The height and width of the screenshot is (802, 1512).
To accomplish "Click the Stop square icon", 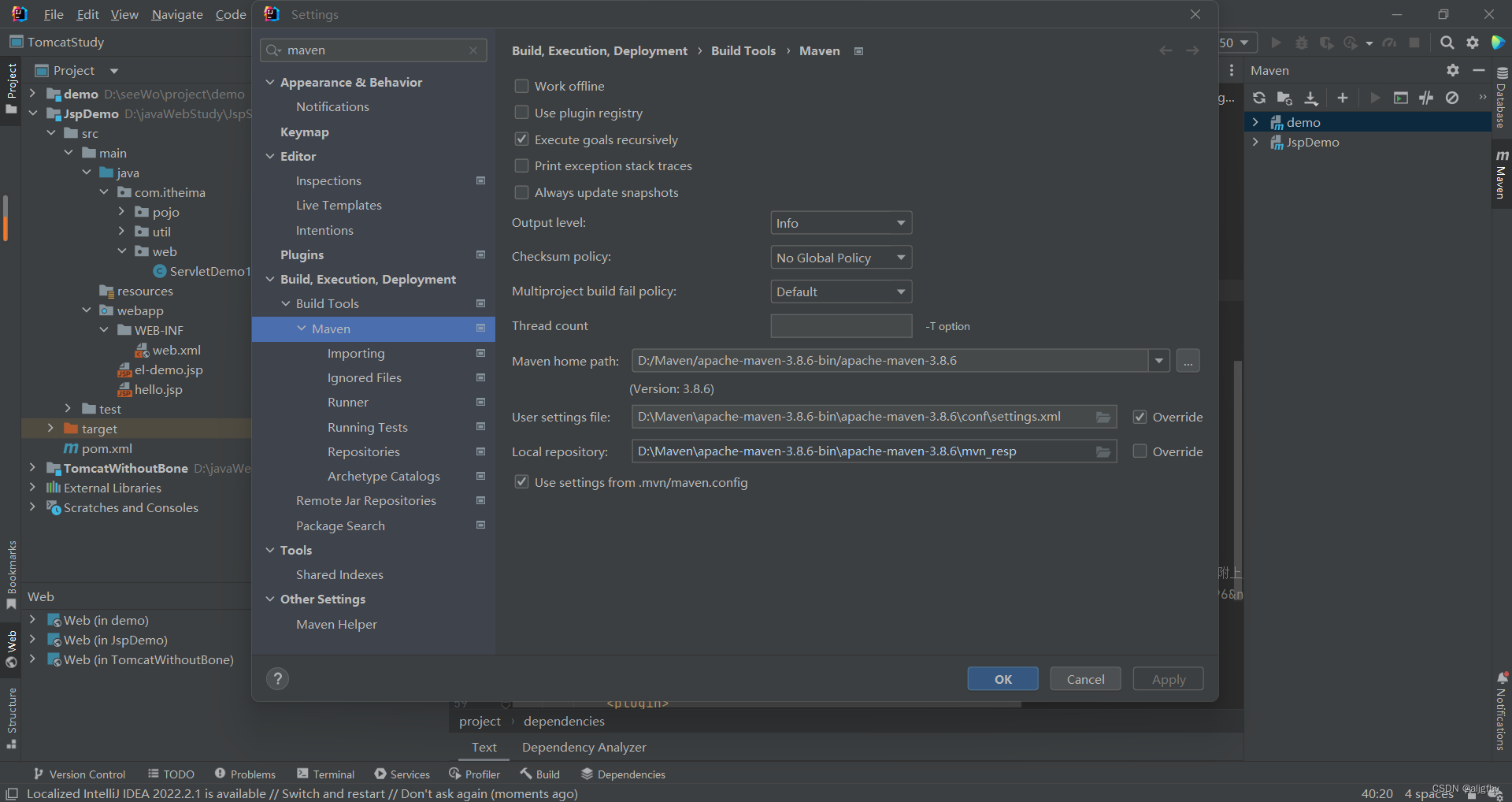I will (1414, 43).
